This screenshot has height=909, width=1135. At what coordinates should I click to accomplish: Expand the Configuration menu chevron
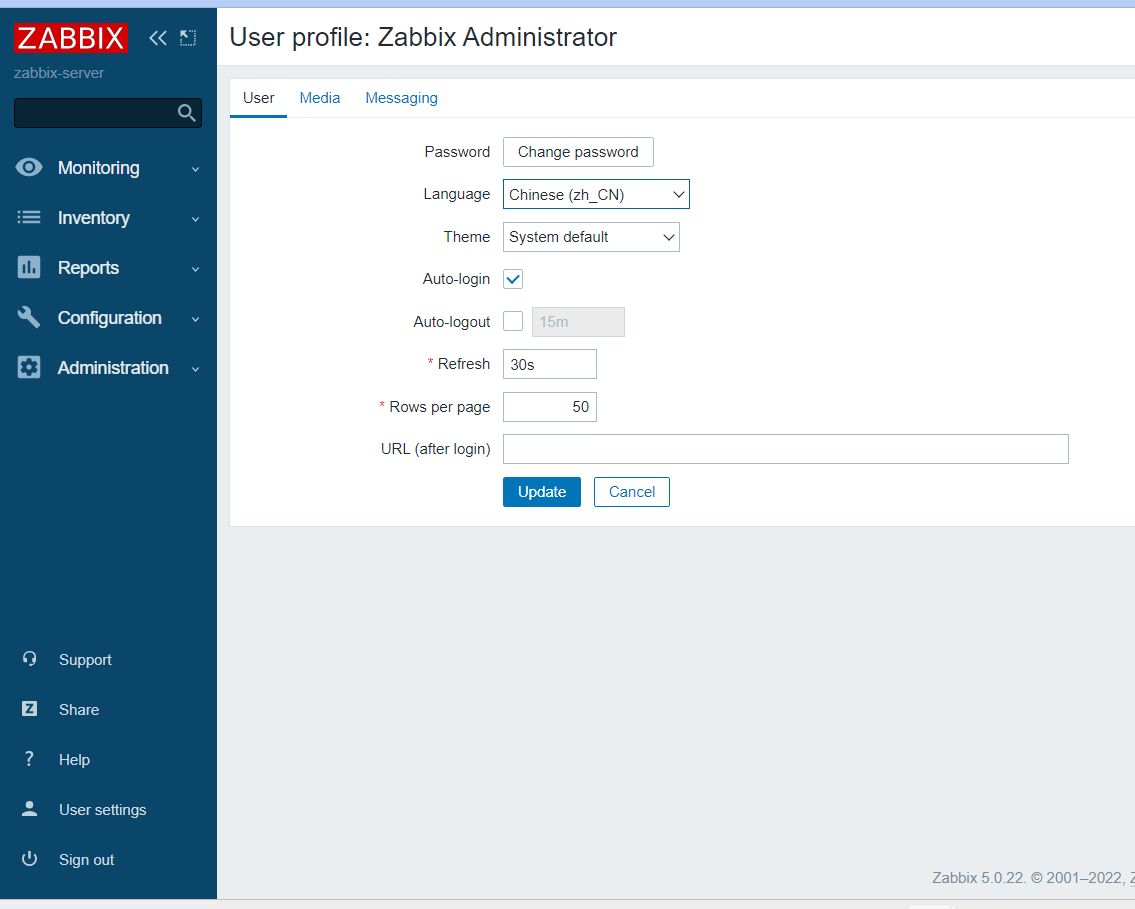pyautogui.click(x=195, y=319)
